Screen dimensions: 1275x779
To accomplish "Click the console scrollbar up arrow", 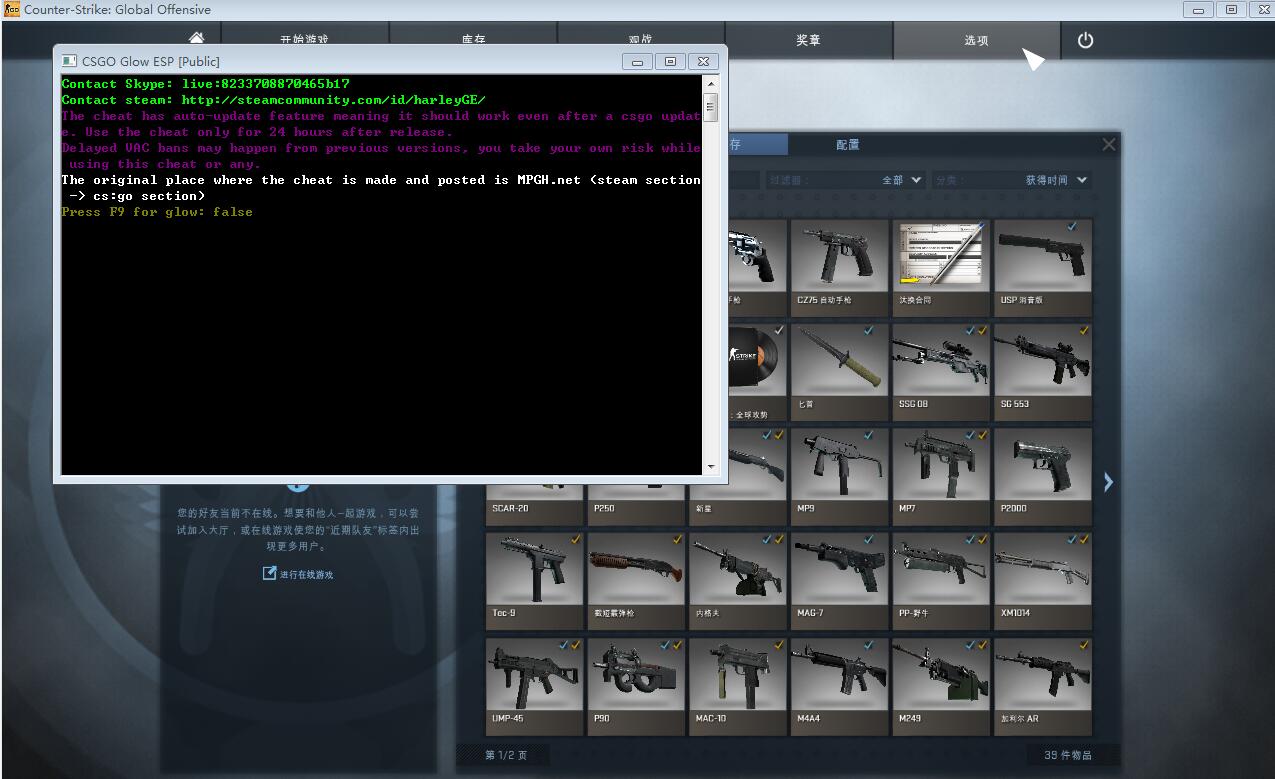I will pos(711,83).
